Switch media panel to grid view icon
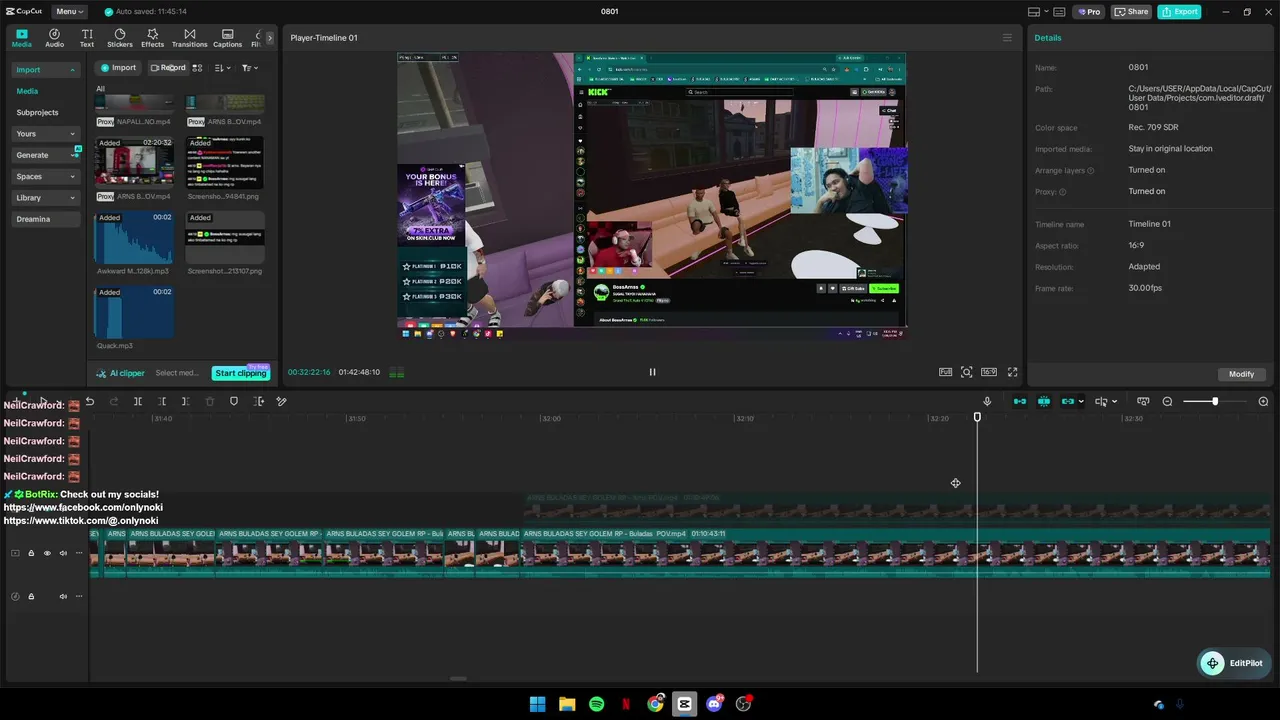 (197, 68)
